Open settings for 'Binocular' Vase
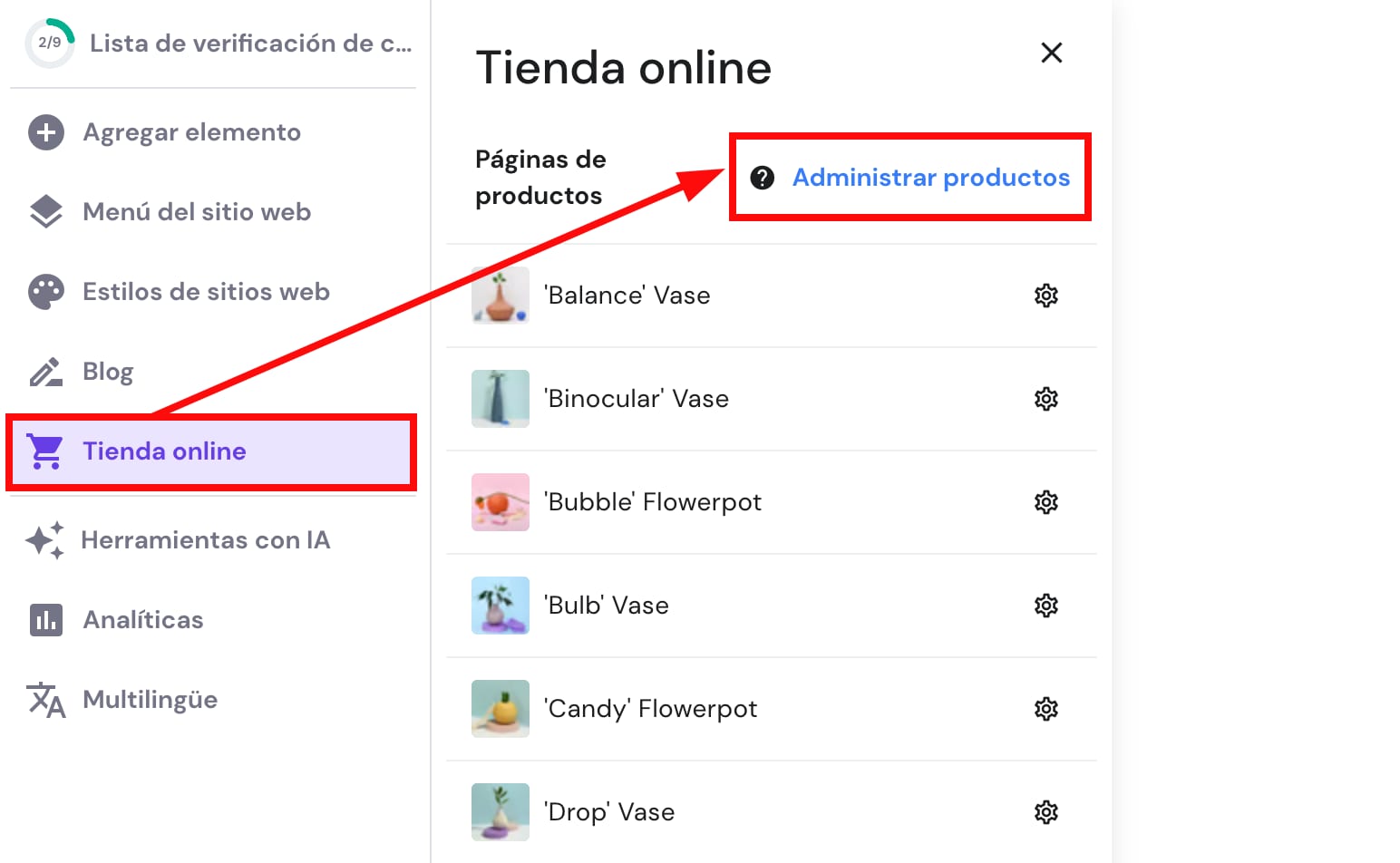The width and height of the screenshot is (1400, 863). pos(1045,398)
